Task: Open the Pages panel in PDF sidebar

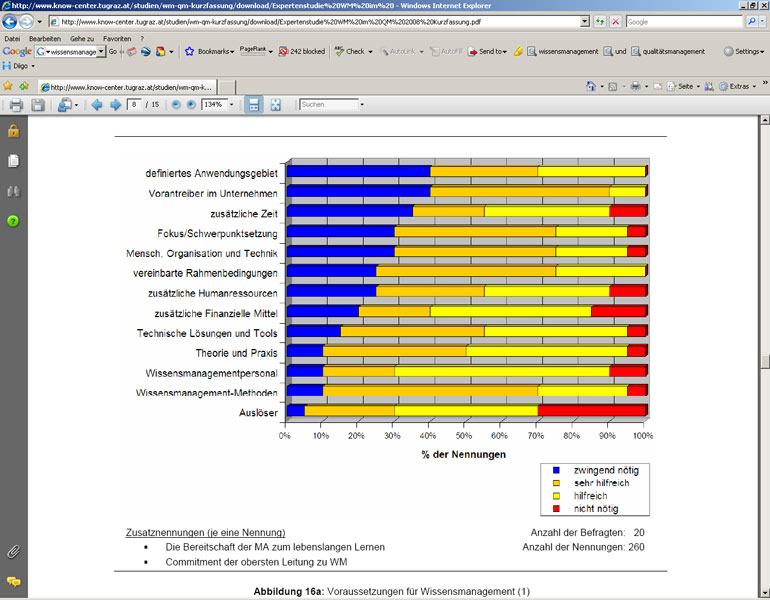Action: pyautogui.click(x=13, y=161)
